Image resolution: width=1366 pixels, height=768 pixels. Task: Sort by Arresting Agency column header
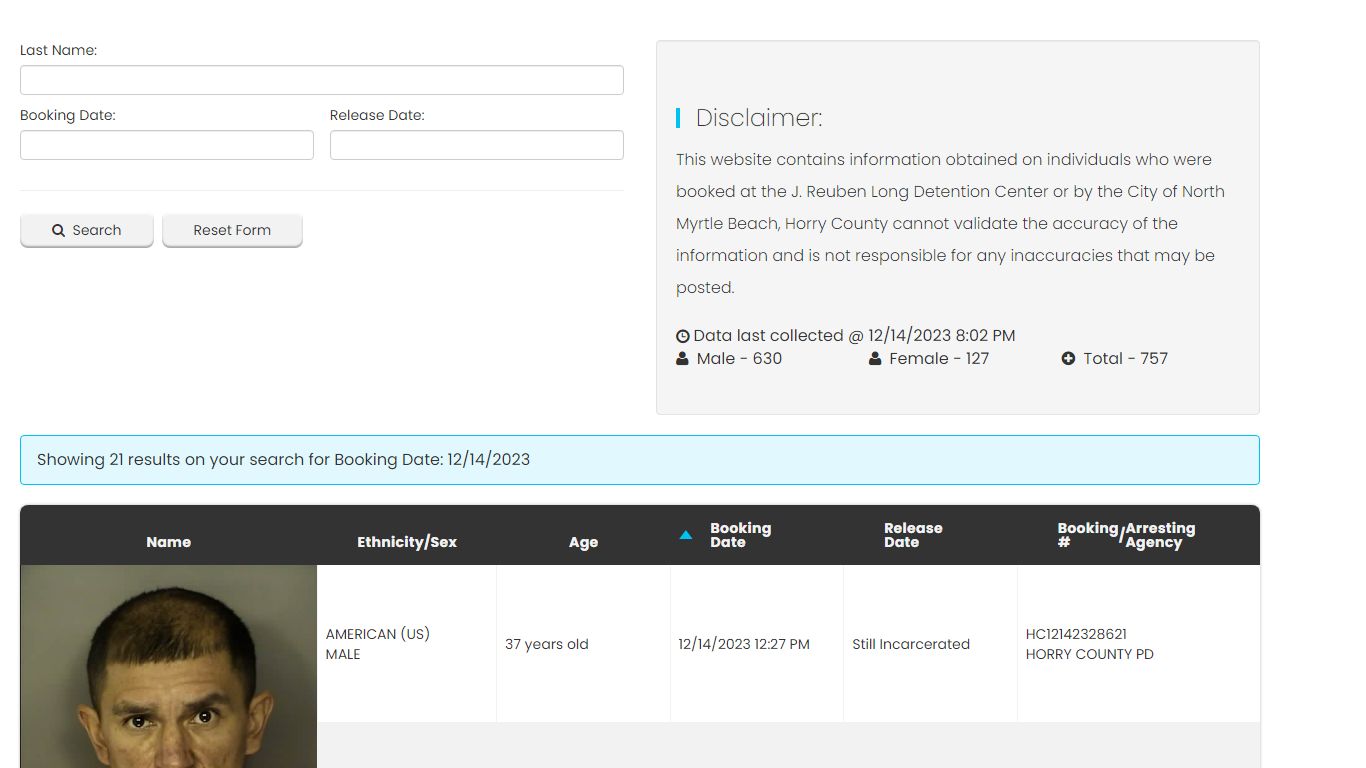pos(1160,535)
